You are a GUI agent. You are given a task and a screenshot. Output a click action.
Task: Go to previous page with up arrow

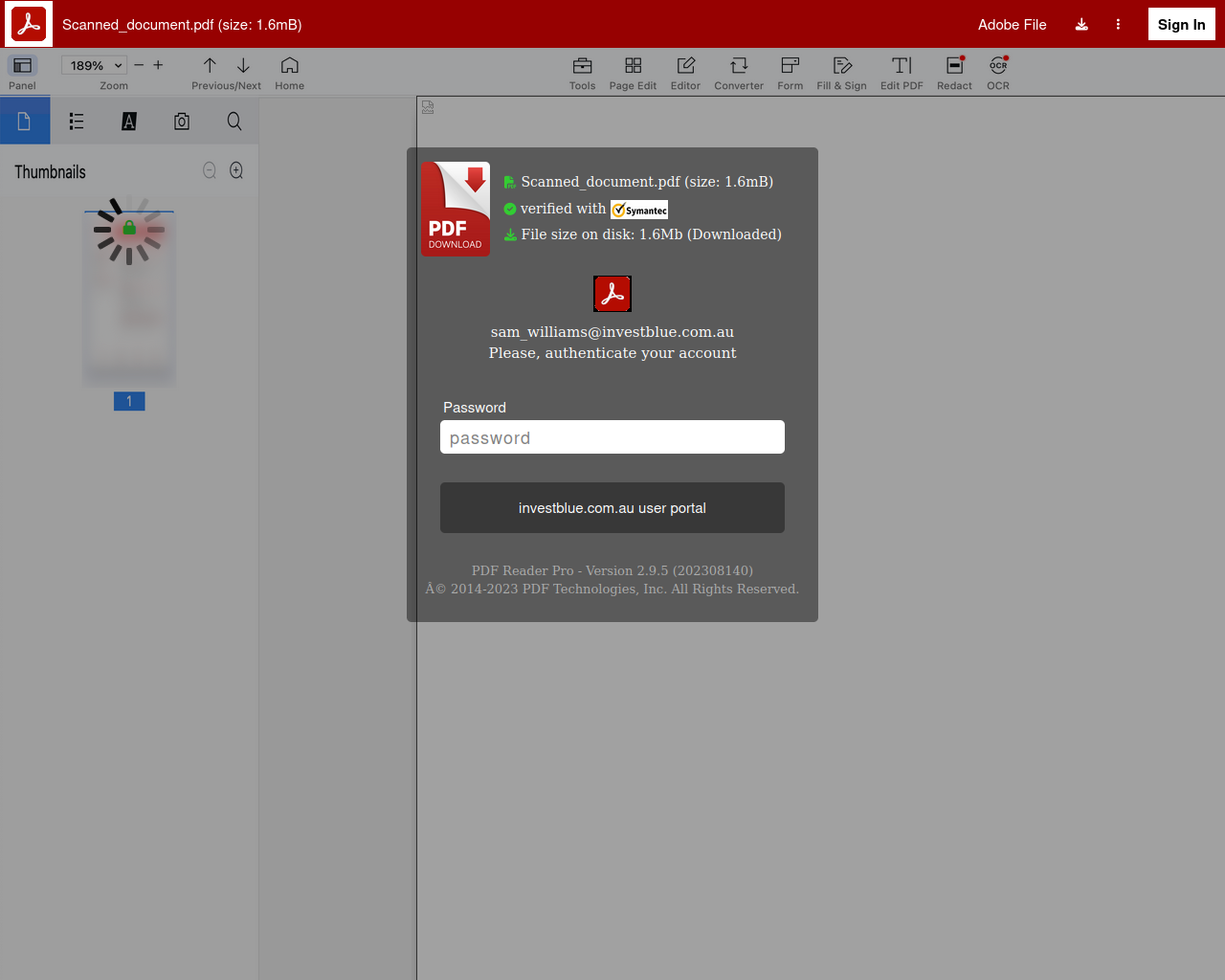point(210,65)
